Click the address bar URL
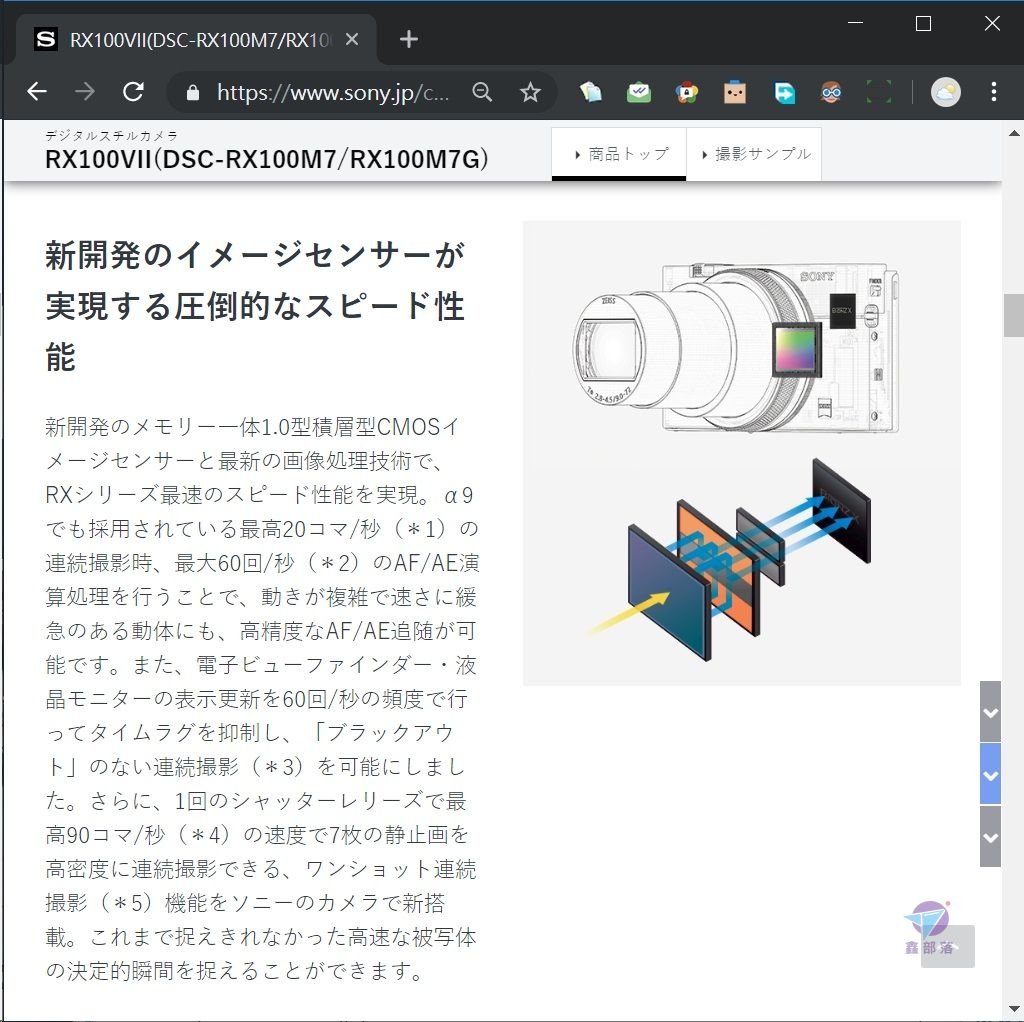The image size is (1024, 1022). coord(333,93)
